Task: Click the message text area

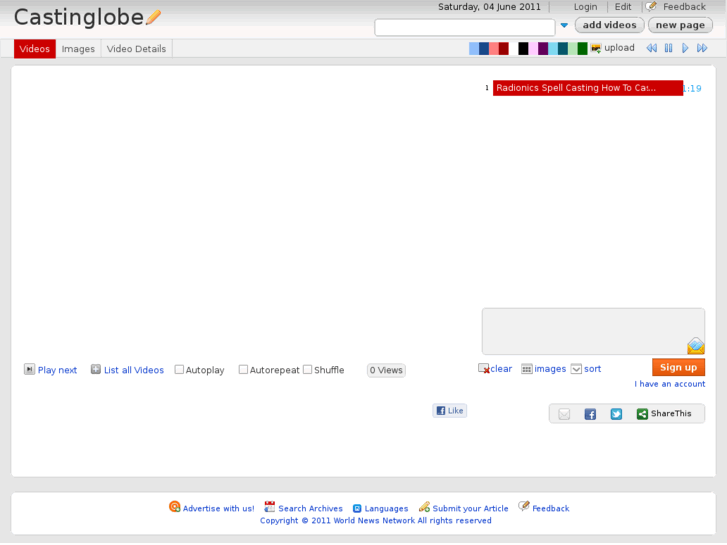Action: click(593, 331)
